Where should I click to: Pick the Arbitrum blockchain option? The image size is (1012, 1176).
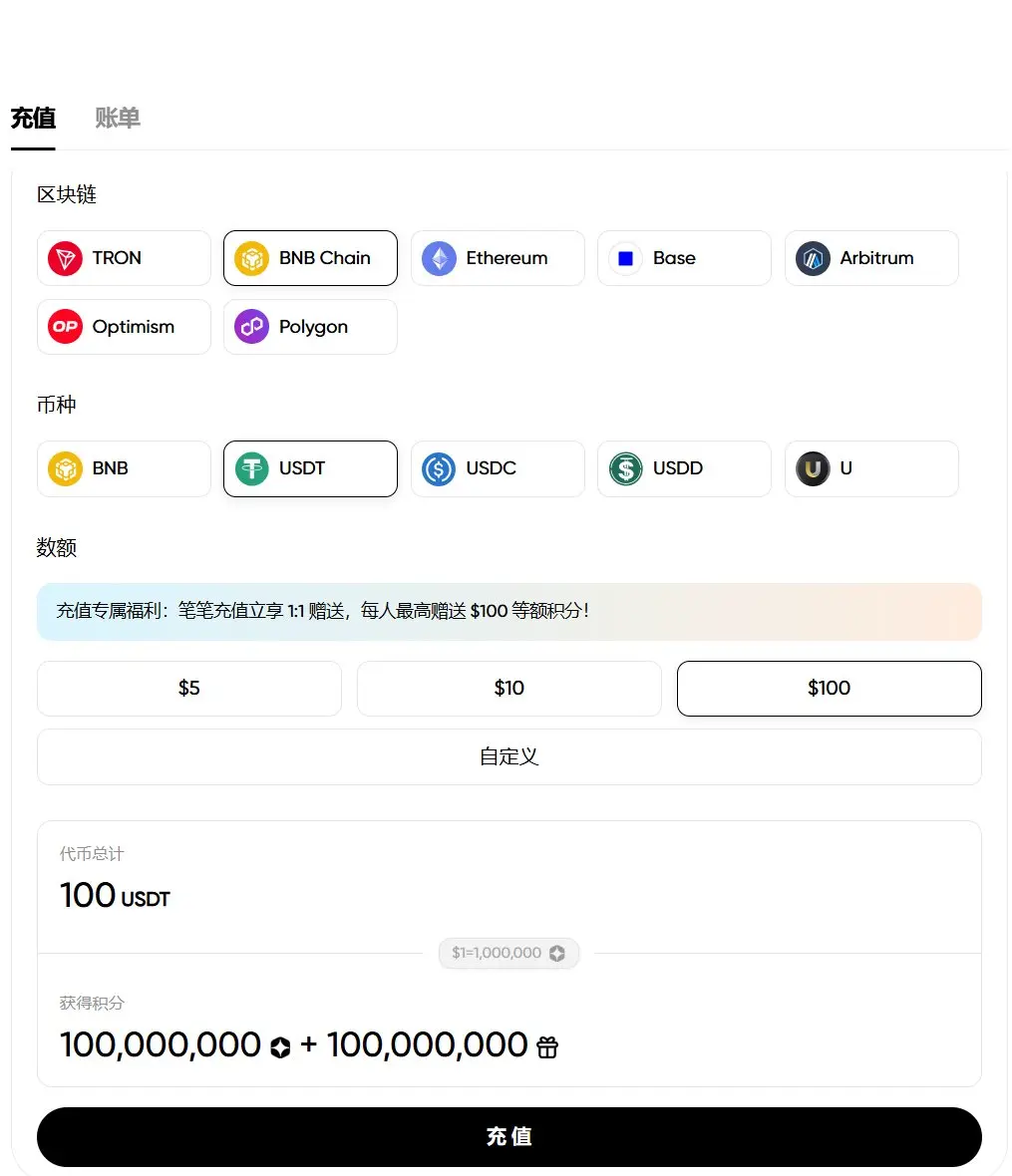coord(871,258)
